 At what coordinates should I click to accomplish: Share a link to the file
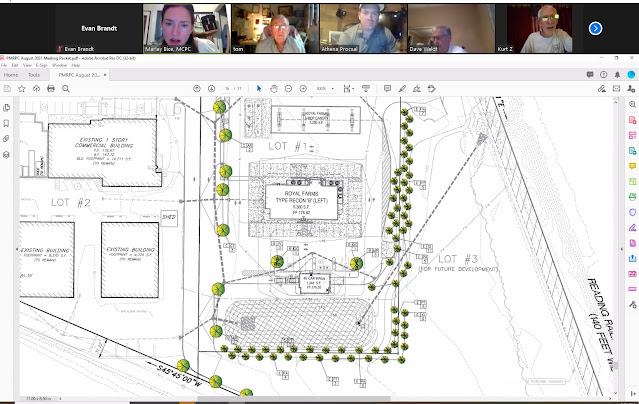tap(602, 88)
